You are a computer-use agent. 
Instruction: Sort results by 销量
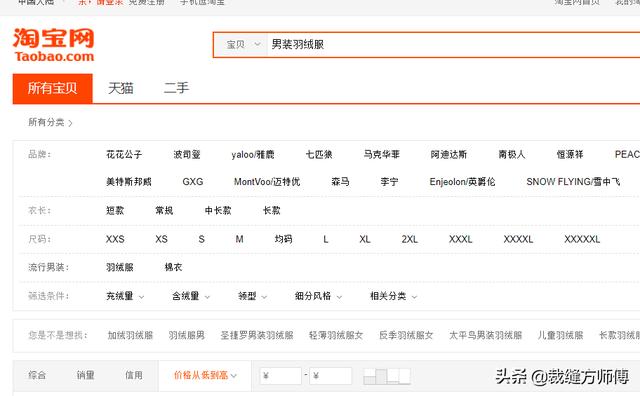click(x=86, y=375)
